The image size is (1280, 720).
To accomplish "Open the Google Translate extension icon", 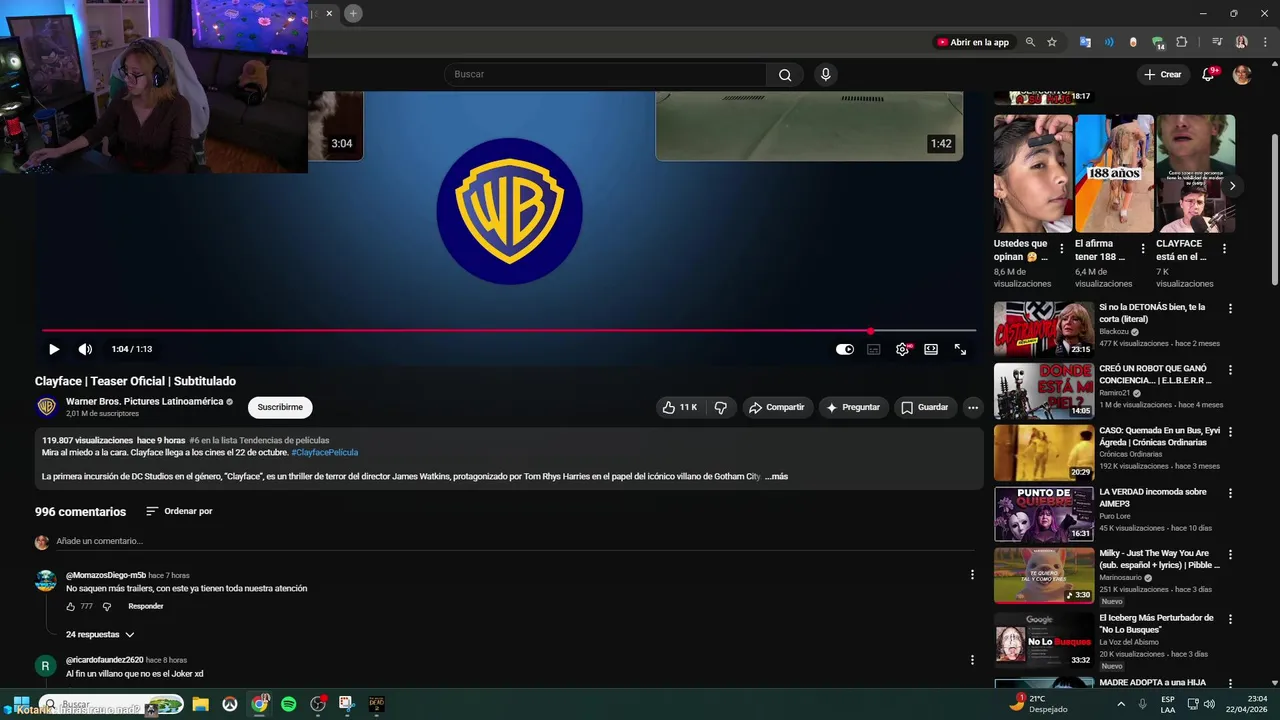I will point(1085,42).
